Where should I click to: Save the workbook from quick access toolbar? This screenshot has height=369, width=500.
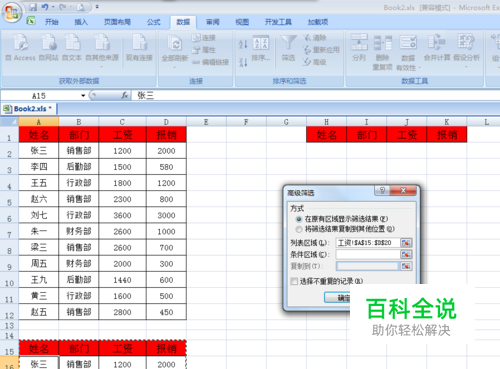coord(33,7)
